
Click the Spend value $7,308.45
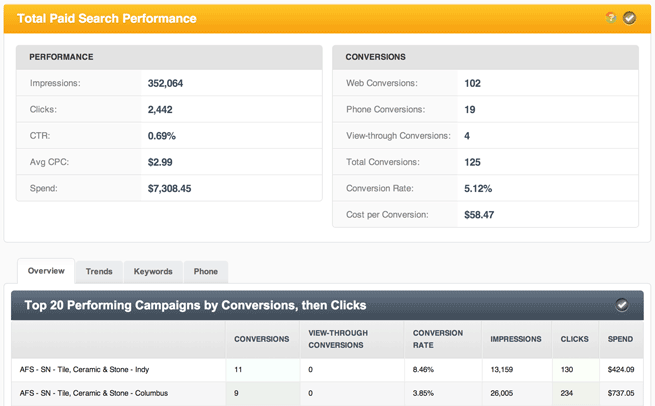click(169, 188)
